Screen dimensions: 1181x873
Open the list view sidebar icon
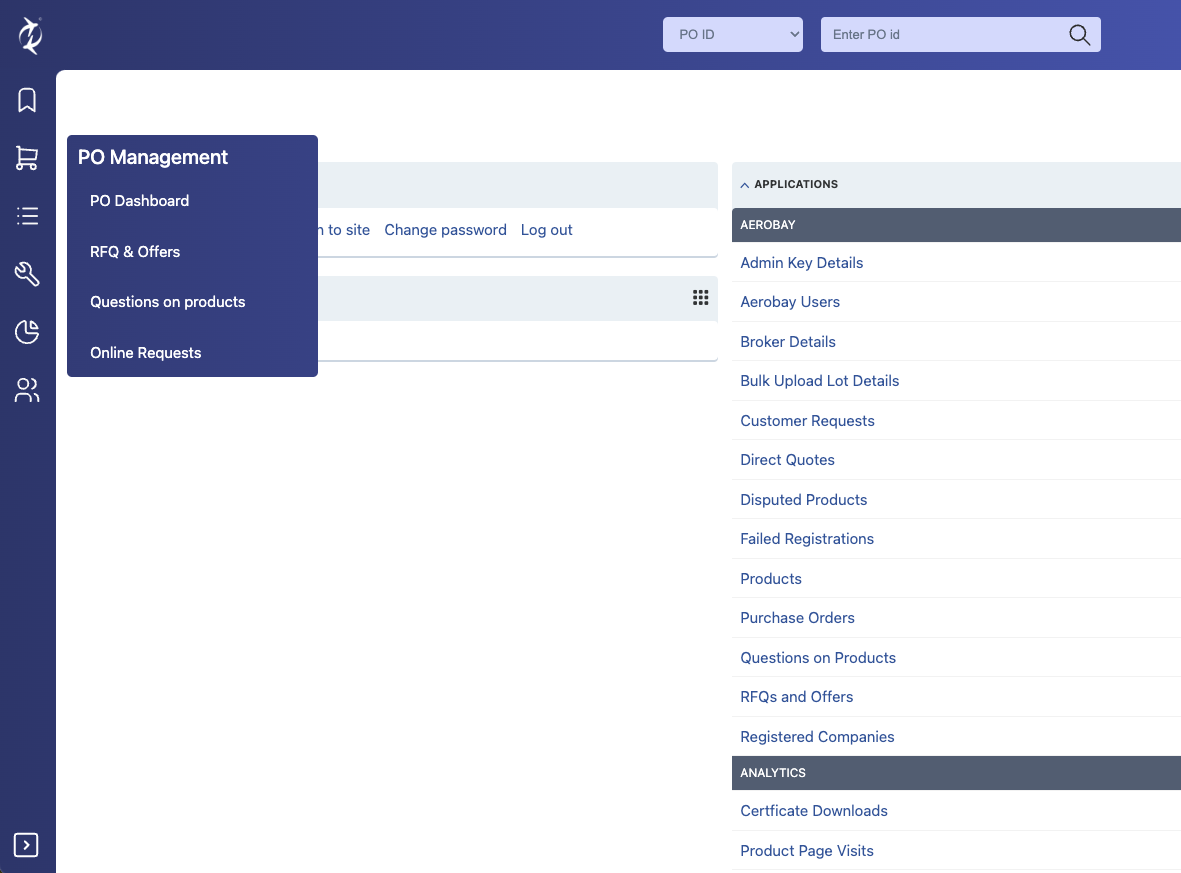click(x=26, y=216)
